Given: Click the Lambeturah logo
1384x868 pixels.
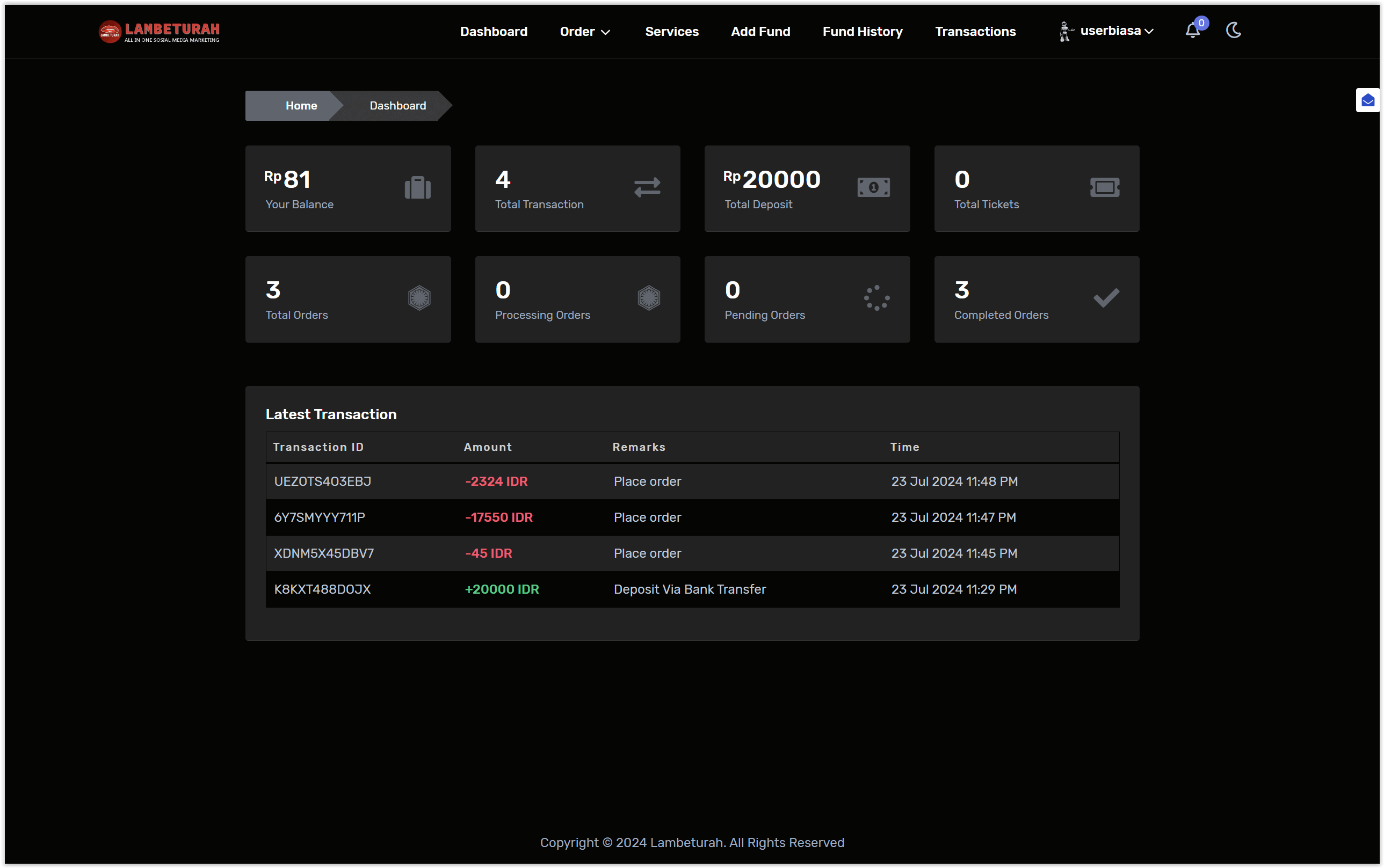Looking at the screenshot, I should coord(159,32).
